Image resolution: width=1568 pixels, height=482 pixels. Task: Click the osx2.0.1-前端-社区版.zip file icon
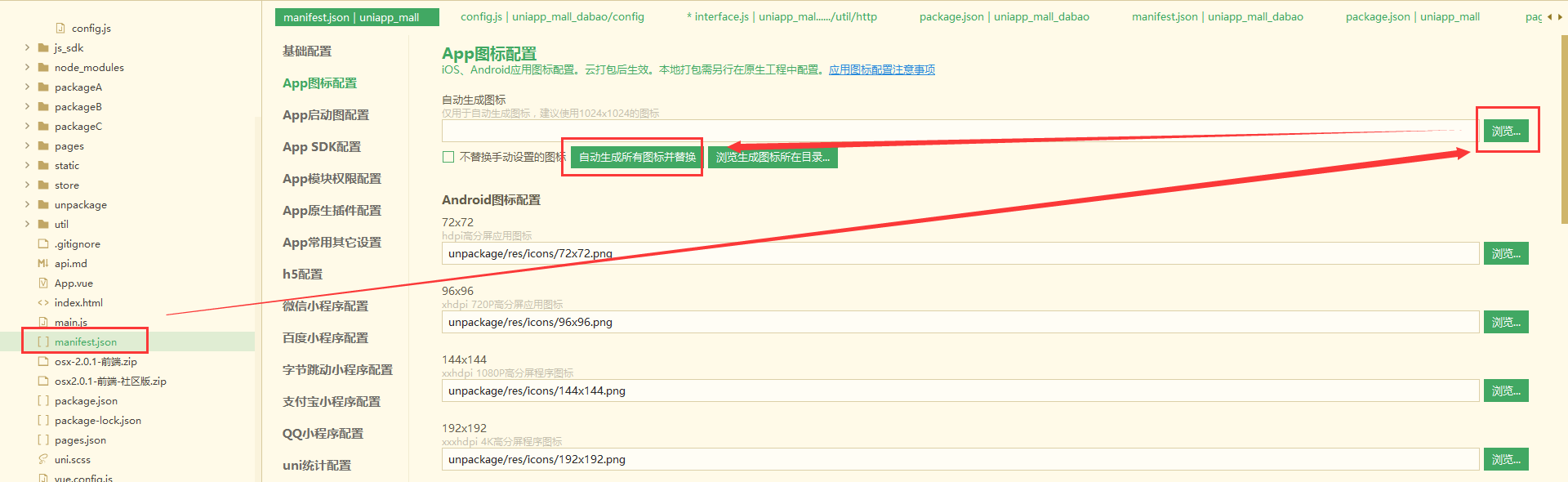tap(43, 382)
